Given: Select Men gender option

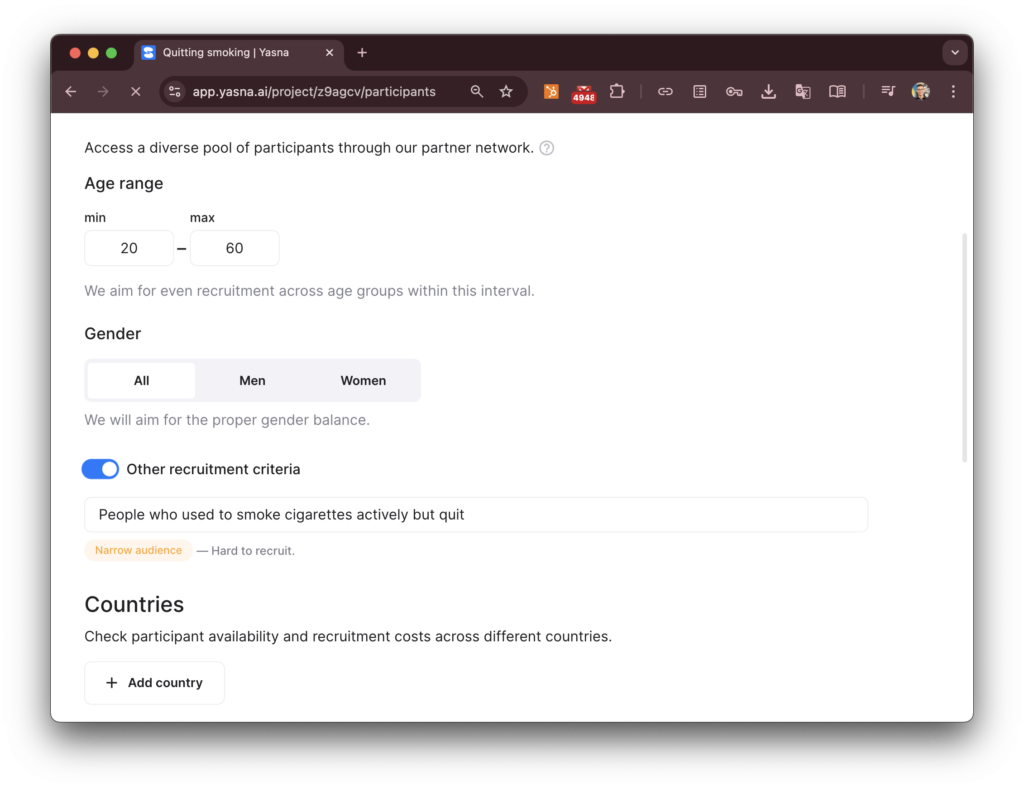Looking at the screenshot, I should point(252,381).
